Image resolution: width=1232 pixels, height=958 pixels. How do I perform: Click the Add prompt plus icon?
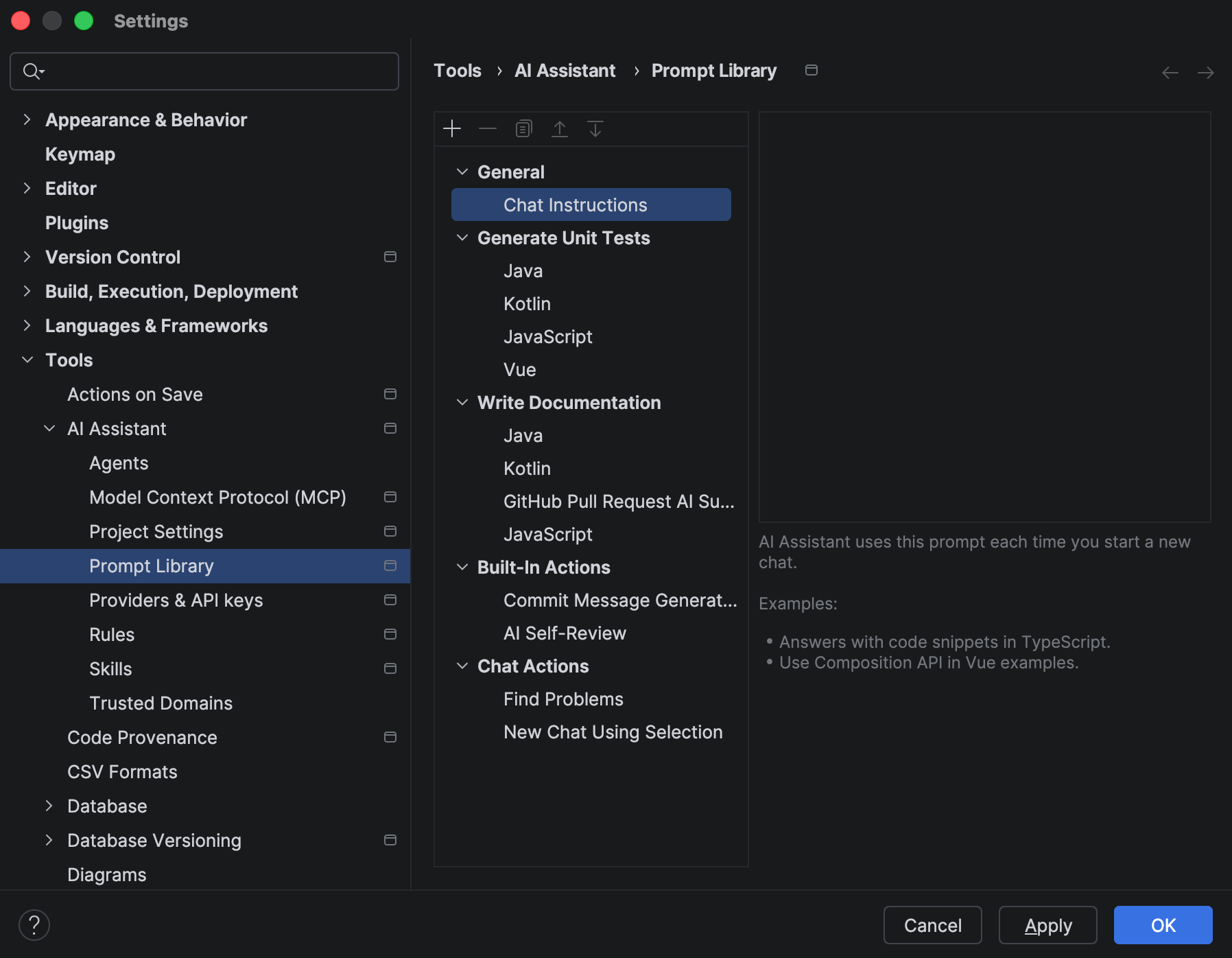[x=452, y=129]
